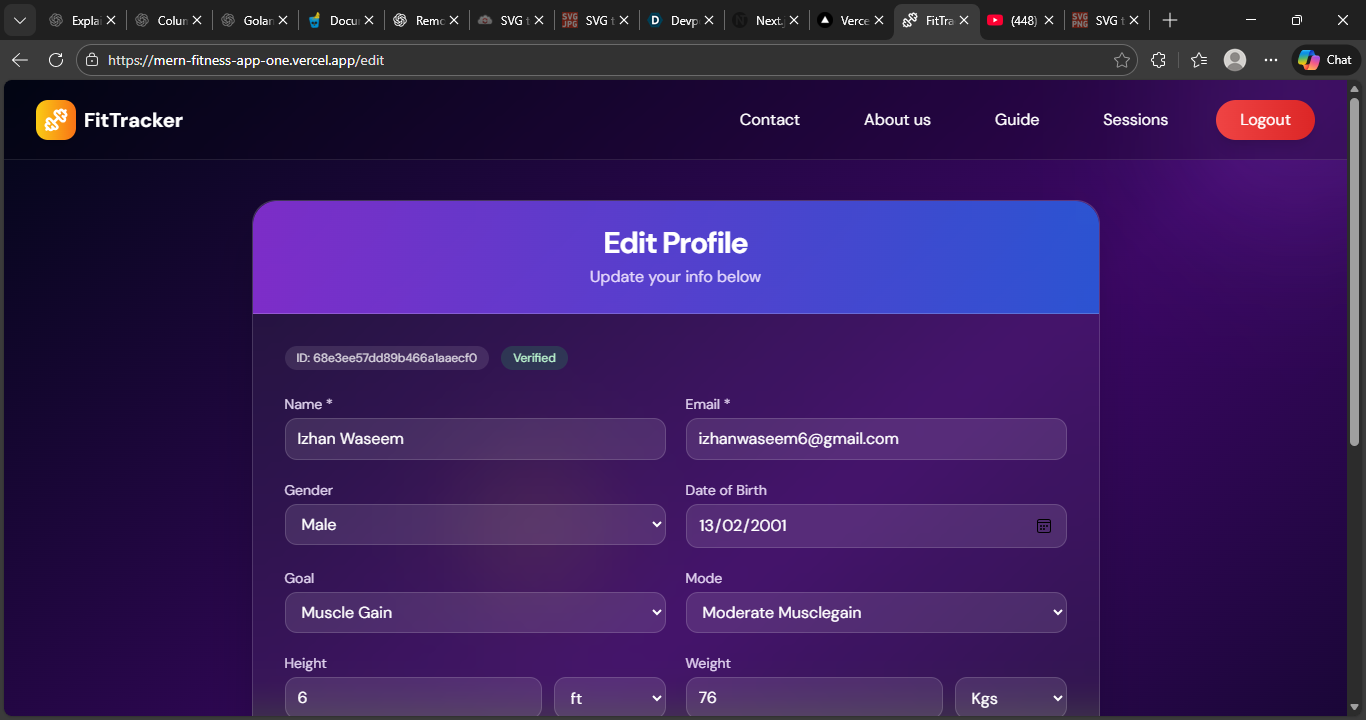Click the page vertical scrollbar

[1354, 270]
